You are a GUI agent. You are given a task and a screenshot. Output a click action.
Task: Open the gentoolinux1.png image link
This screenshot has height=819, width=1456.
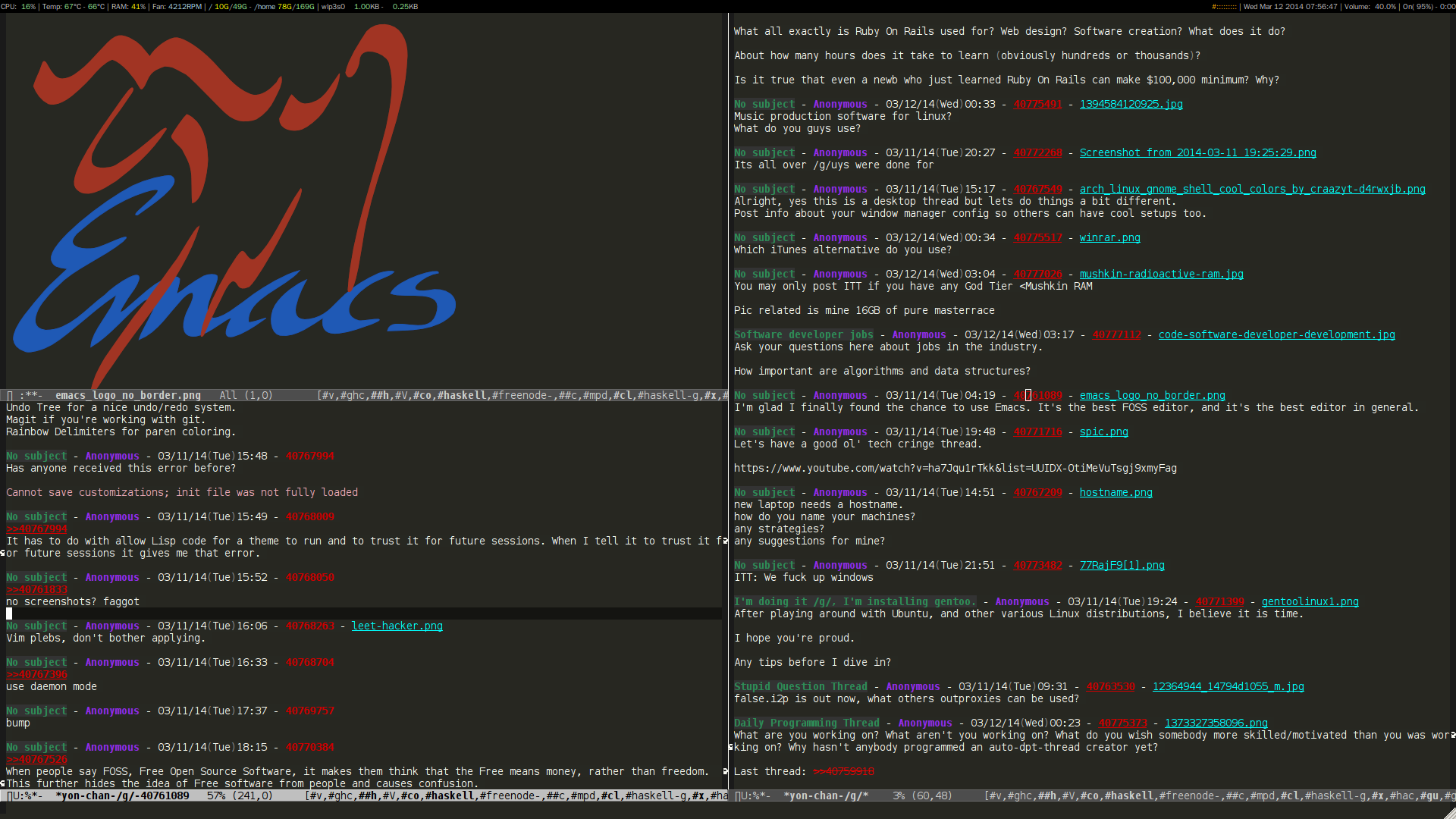coord(1310,601)
